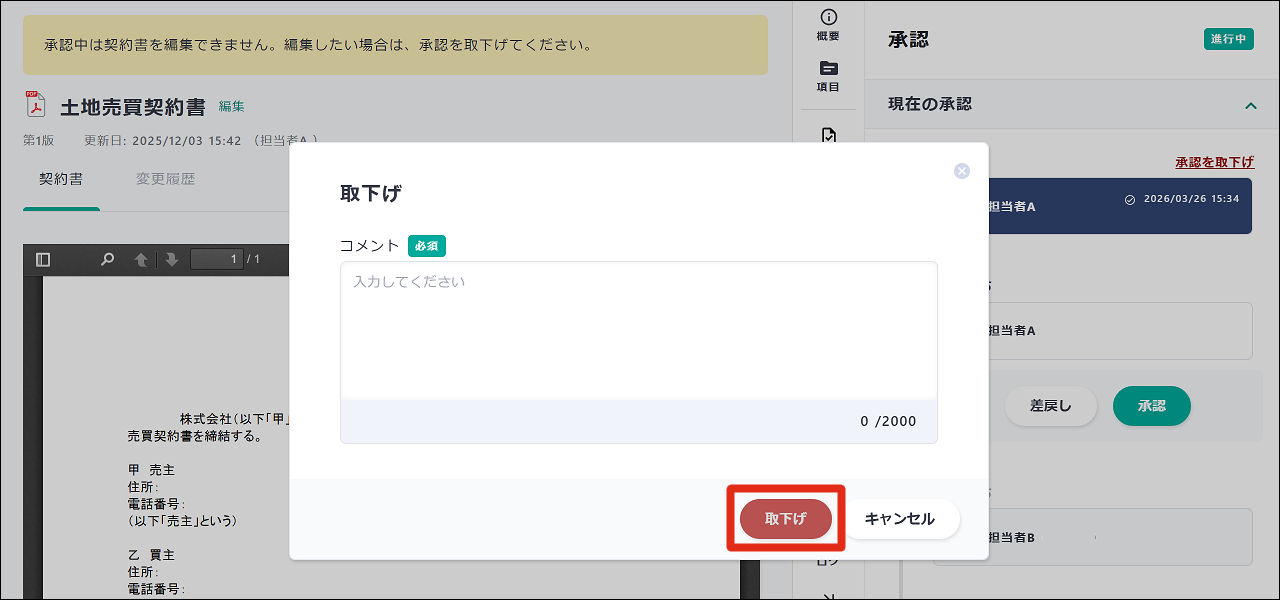Image resolution: width=1280 pixels, height=600 pixels.
Task: Switch to the 変更履歴 tab
Action: (x=165, y=180)
